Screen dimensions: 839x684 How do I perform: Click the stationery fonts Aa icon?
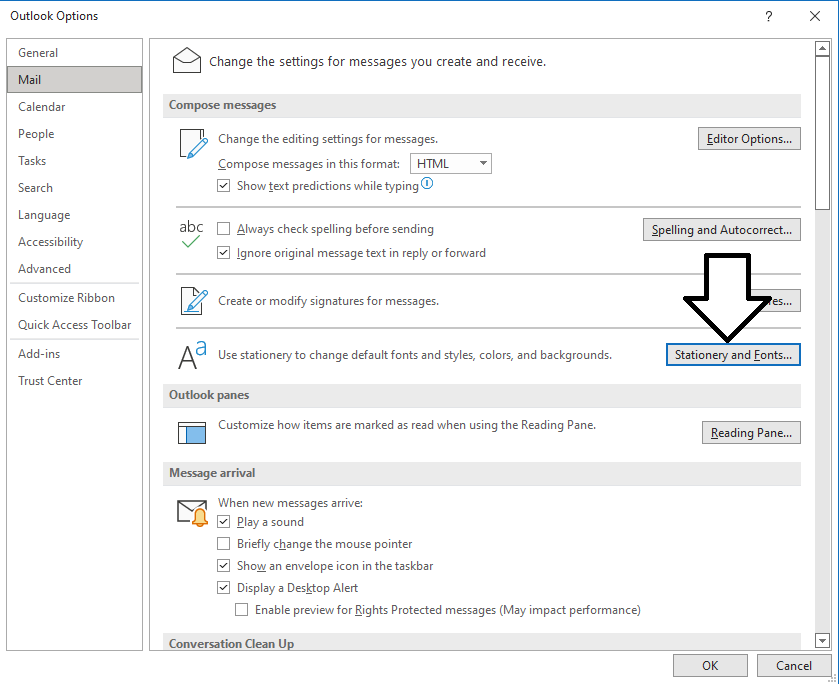(x=192, y=355)
